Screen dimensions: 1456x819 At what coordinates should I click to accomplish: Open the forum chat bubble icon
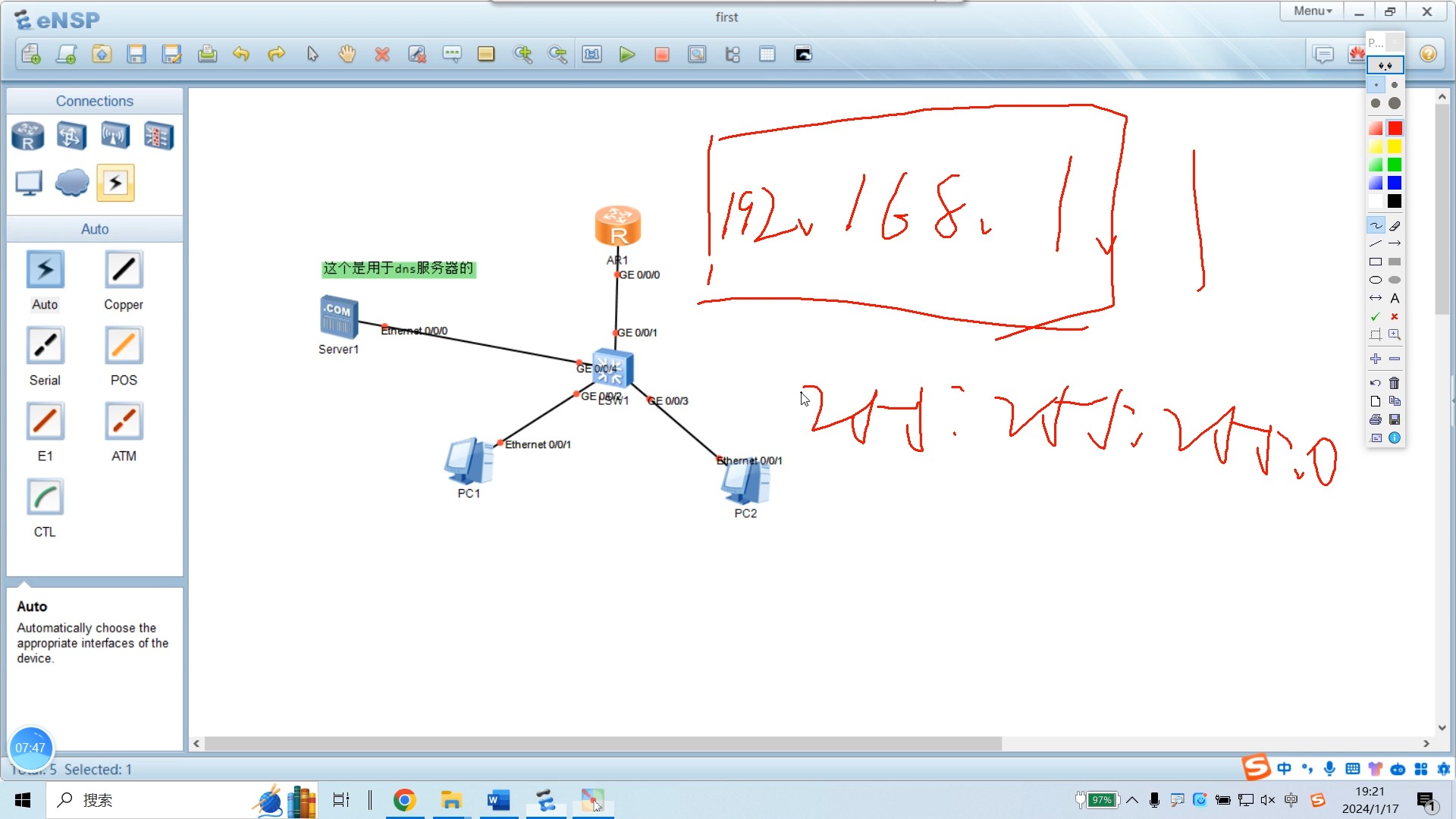pyautogui.click(x=1324, y=55)
